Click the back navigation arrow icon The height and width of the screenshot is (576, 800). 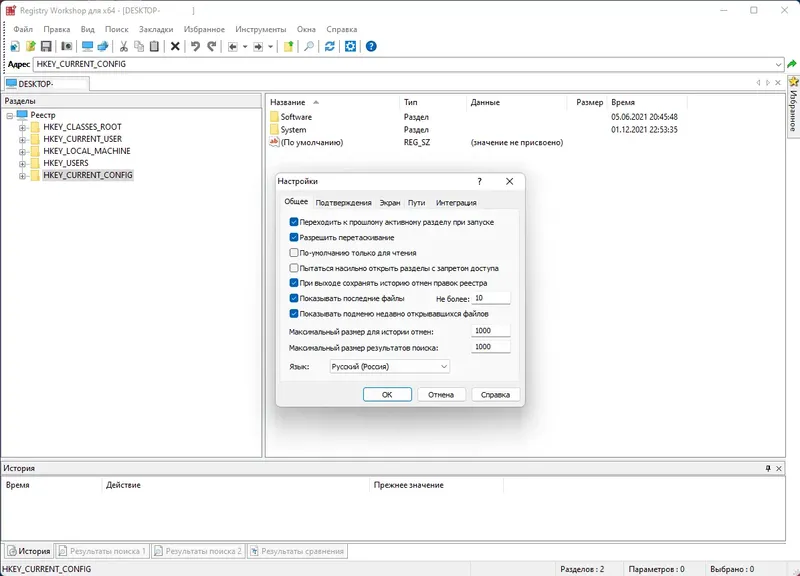[x=233, y=46]
